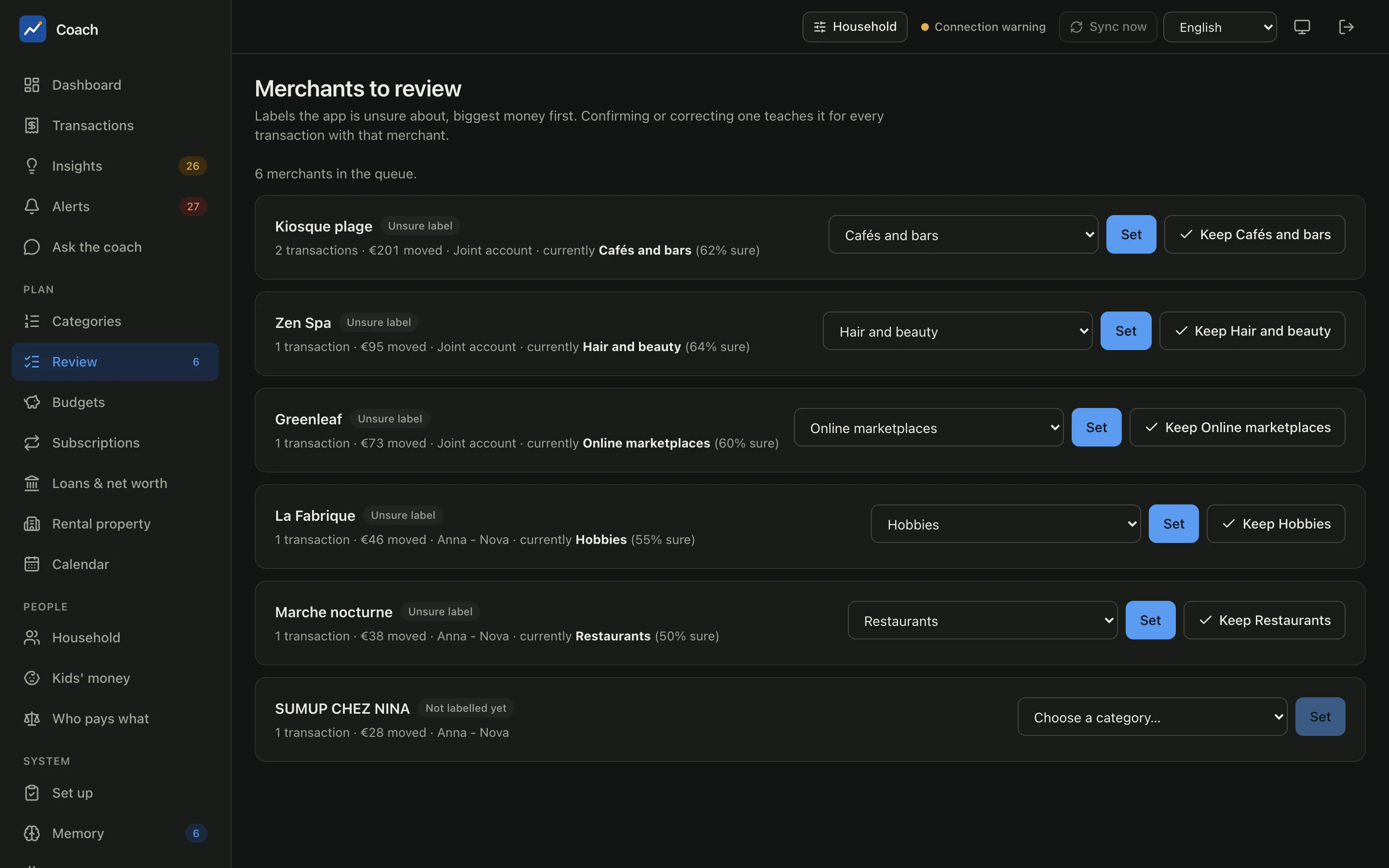Click the Sync now button
Image resolution: width=1389 pixels, height=868 pixels.
point(1108,27)
